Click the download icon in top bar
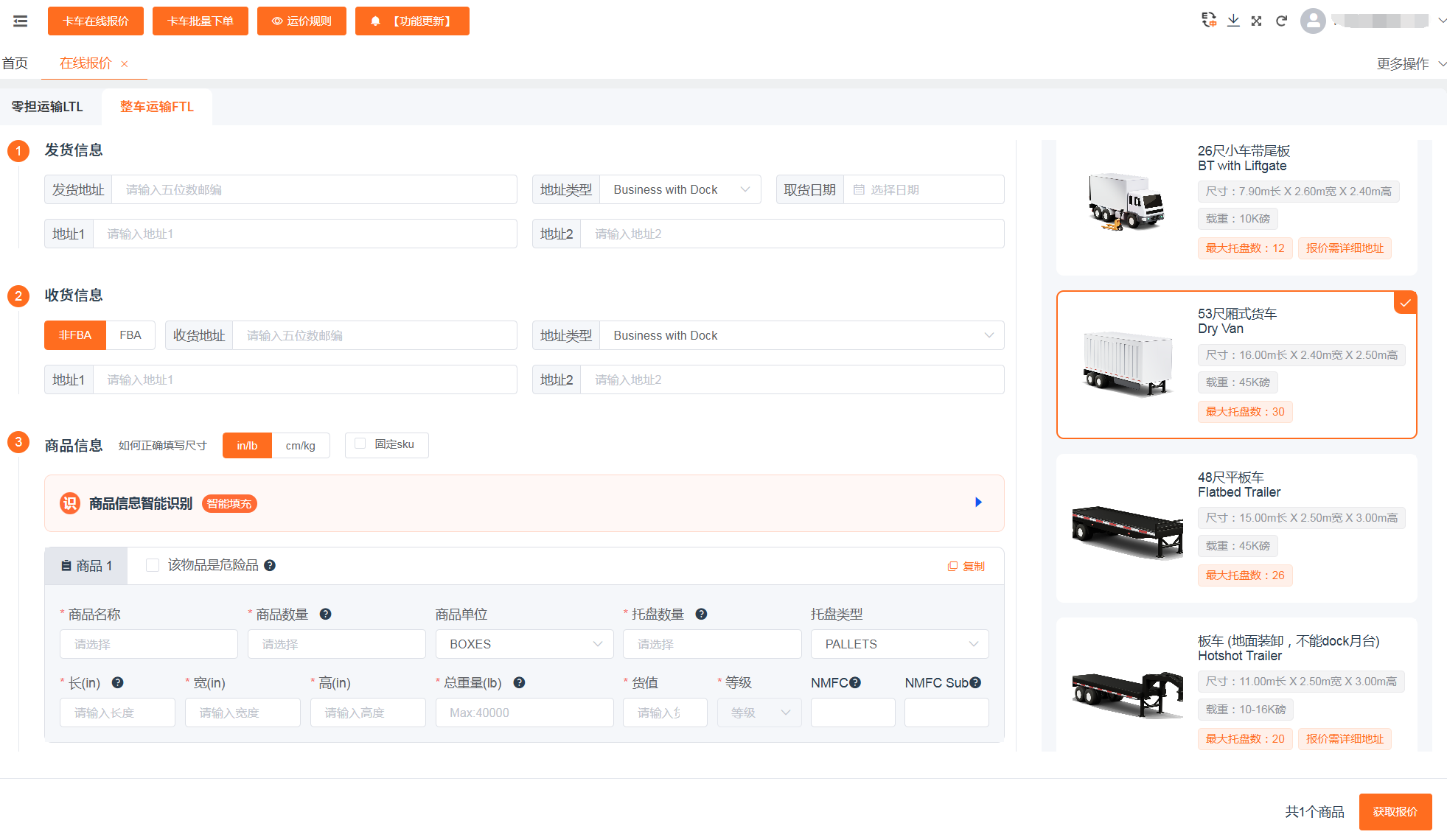The height and width of the screenshot is (840, 1447). 1233,21
